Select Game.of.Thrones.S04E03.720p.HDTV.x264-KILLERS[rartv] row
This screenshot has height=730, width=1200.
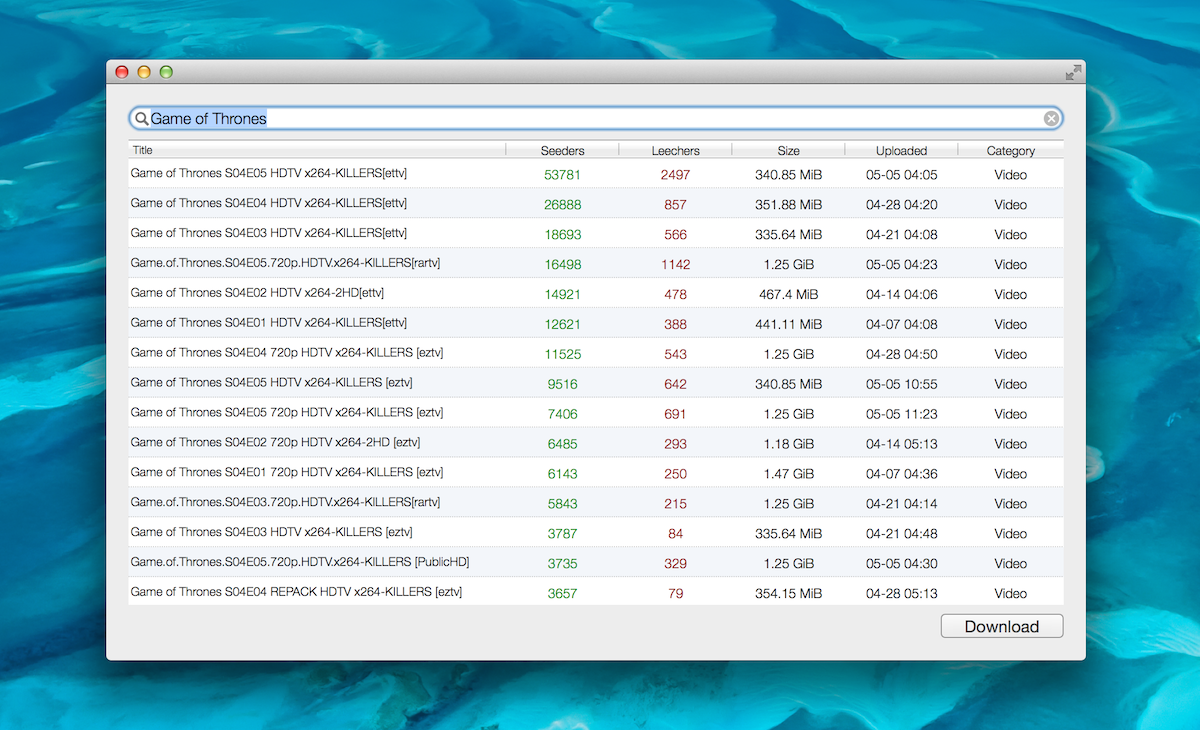[x=596, y=504]
